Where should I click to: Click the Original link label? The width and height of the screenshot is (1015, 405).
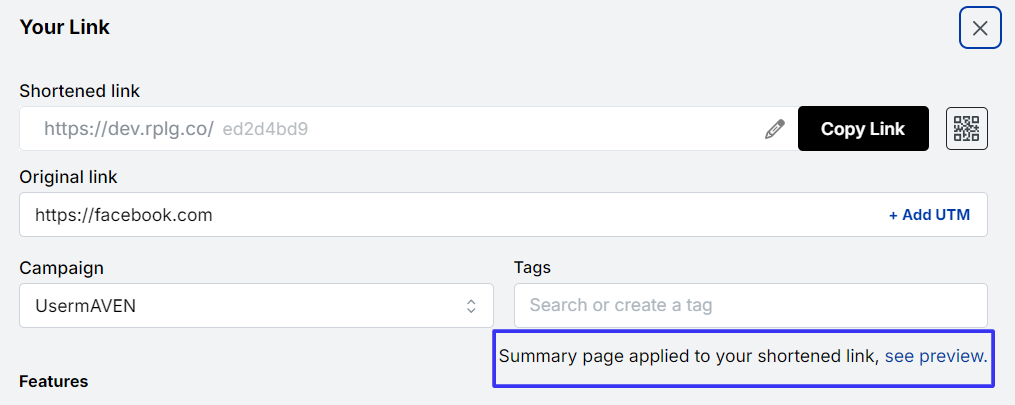69,177
